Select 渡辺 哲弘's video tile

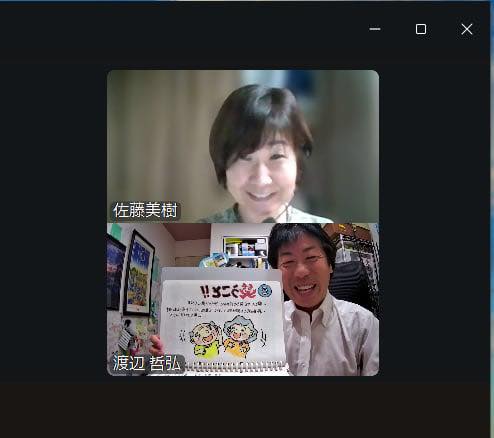243,299
